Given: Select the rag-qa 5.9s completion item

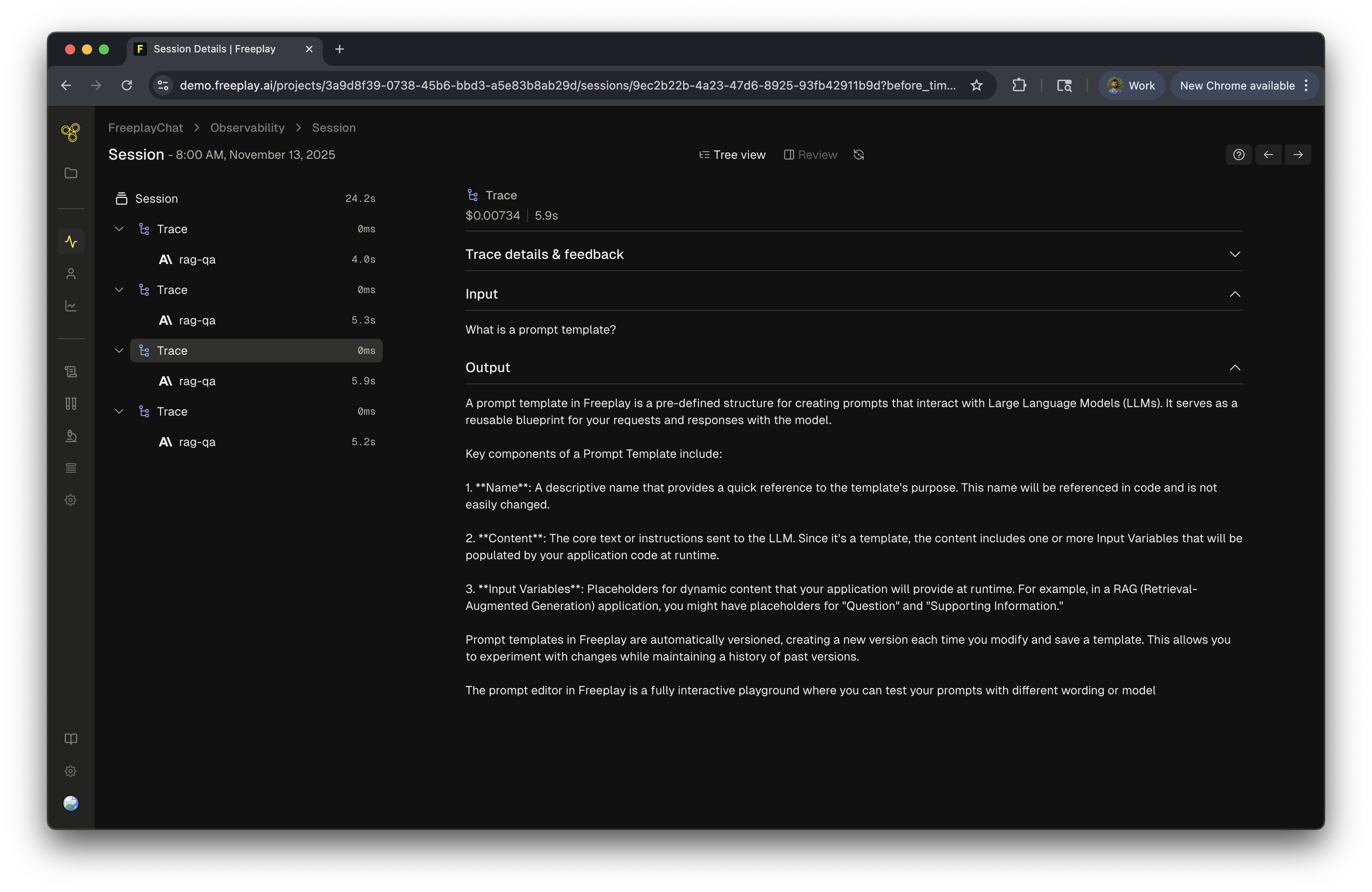Looking at the screenshot, I should (197, 381).
